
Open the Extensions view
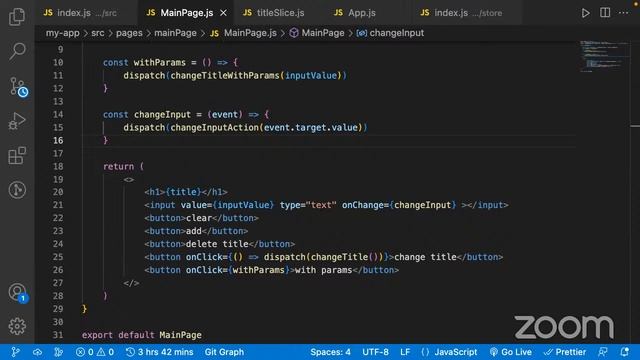point(17,156)
